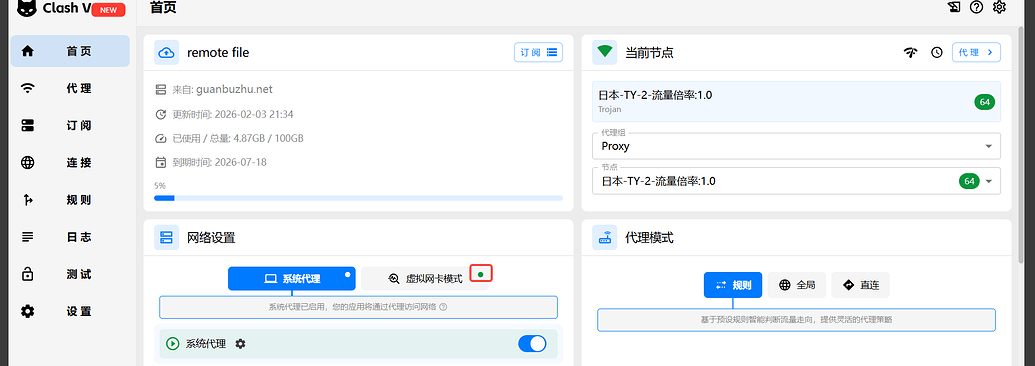Screen dimensions: 1035x366
Task: Click the 代理模式 router icon
Action: point(605,237)
